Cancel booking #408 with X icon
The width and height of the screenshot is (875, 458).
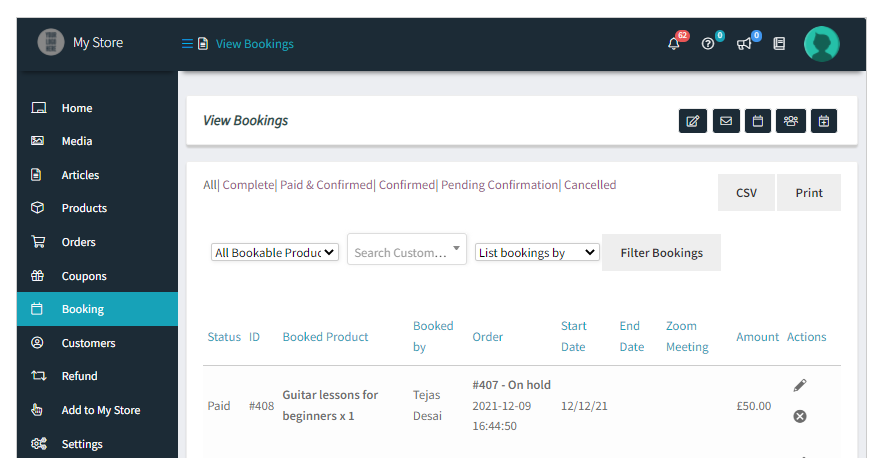(x=800, y=416)
